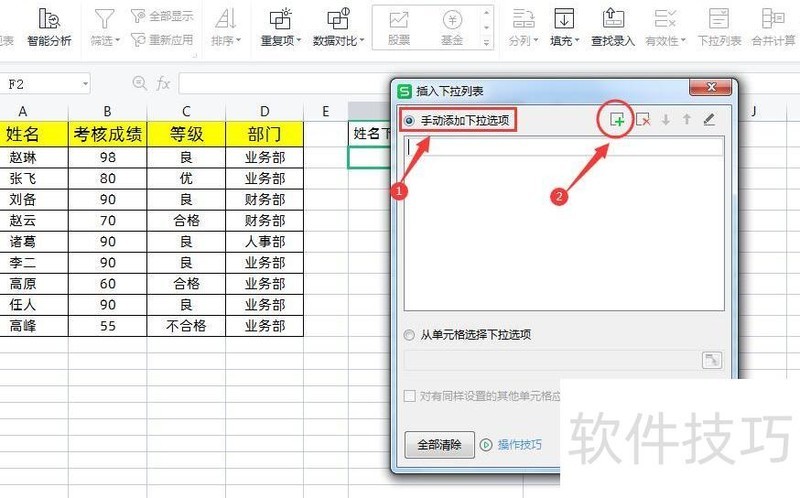Select column C header
This screenshot has height=498, width=800.
click(x=186, y=111)
